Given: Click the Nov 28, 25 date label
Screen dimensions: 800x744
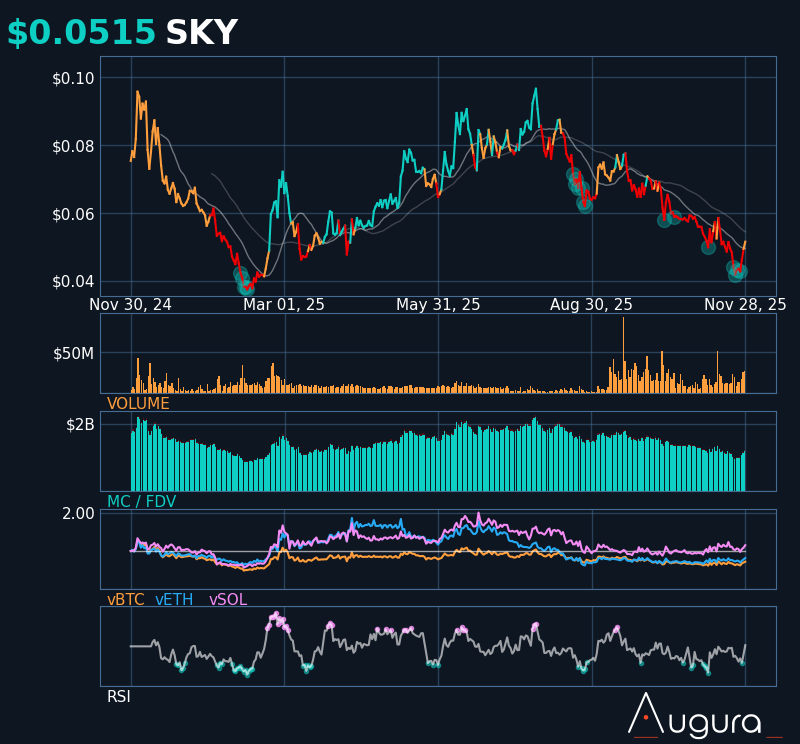Looking at the screenshot, I should [745, 305].
